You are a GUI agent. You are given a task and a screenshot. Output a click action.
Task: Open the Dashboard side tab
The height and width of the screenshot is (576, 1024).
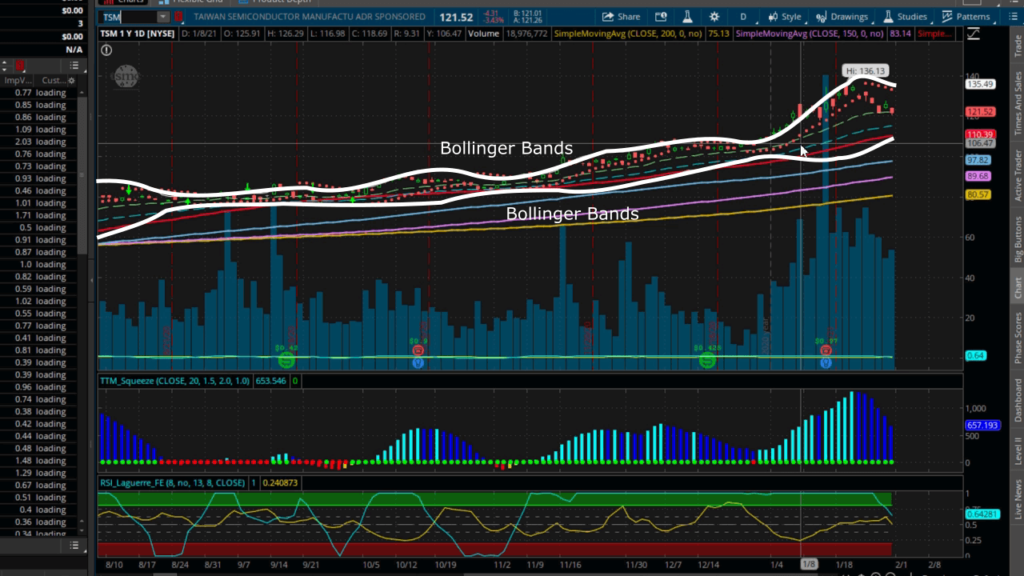click(1017, 400)
